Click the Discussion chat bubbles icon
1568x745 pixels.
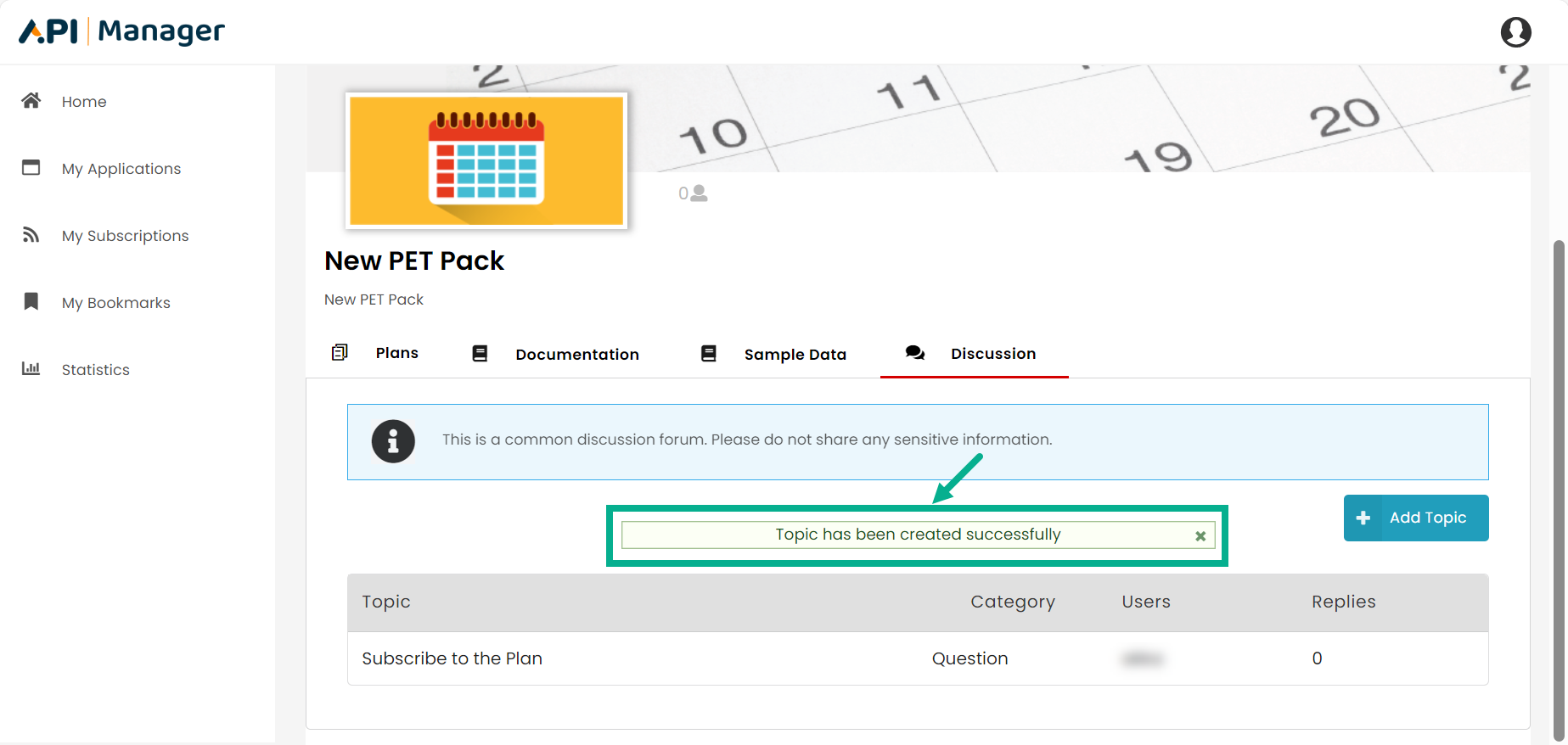(x=914, y=353)
